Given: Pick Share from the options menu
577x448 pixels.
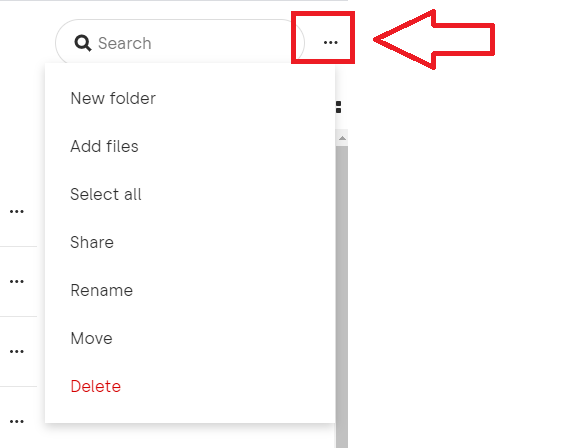Looking at the screenshot, I should pyautogui.click(x=92, y=242).
